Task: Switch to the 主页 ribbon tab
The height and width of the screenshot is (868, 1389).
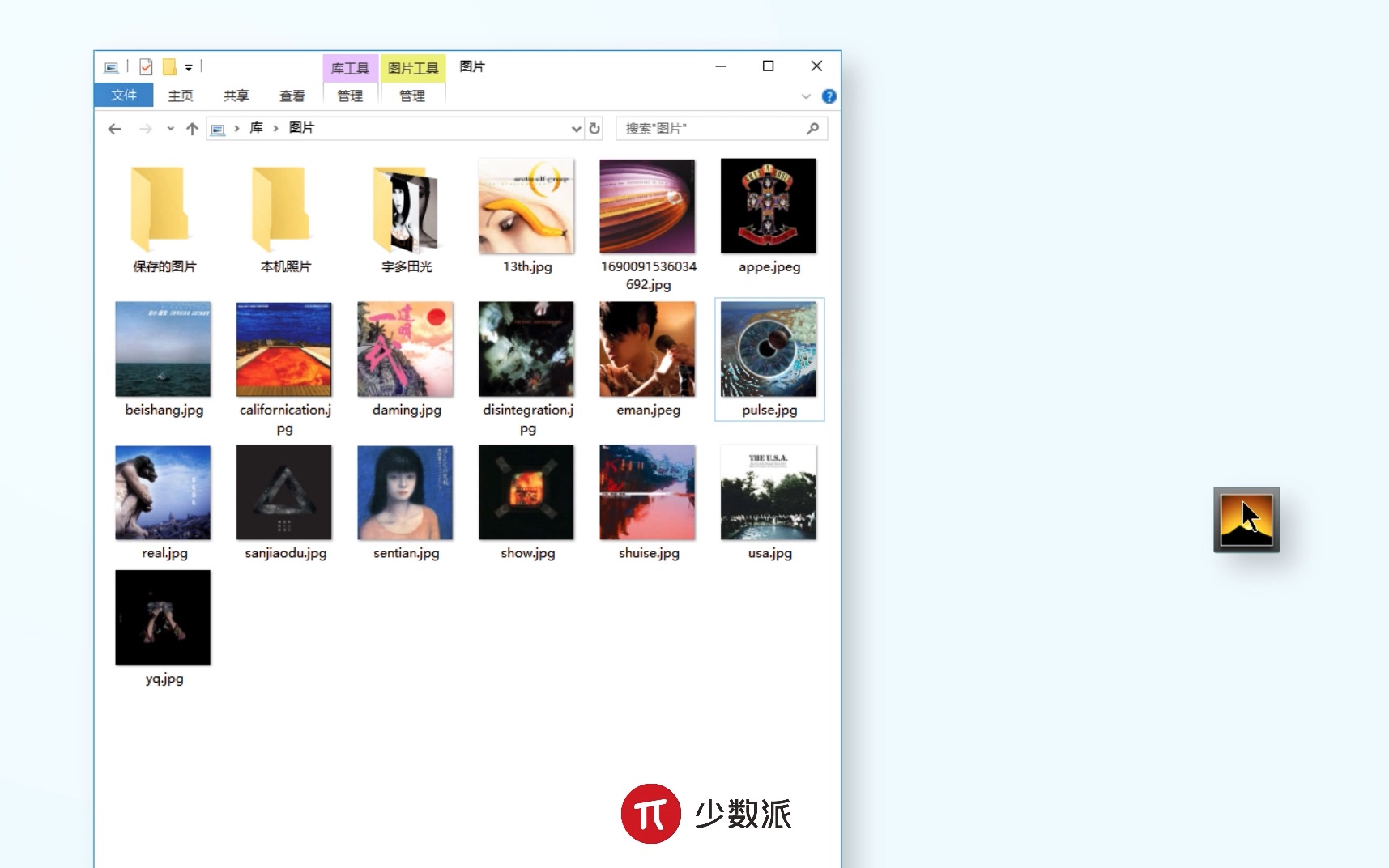Action: click(x=181, y=96)
